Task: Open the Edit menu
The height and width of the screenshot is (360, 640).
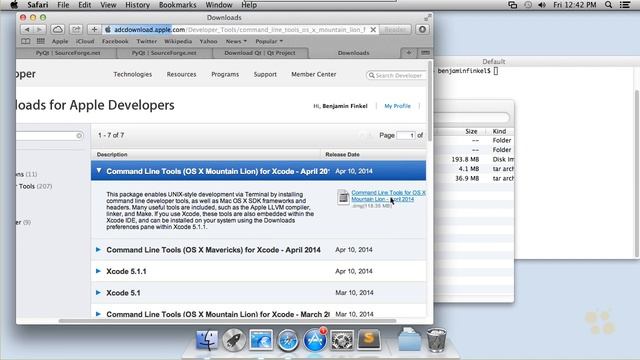Action: pyautogui.click(x=84, y=5)
